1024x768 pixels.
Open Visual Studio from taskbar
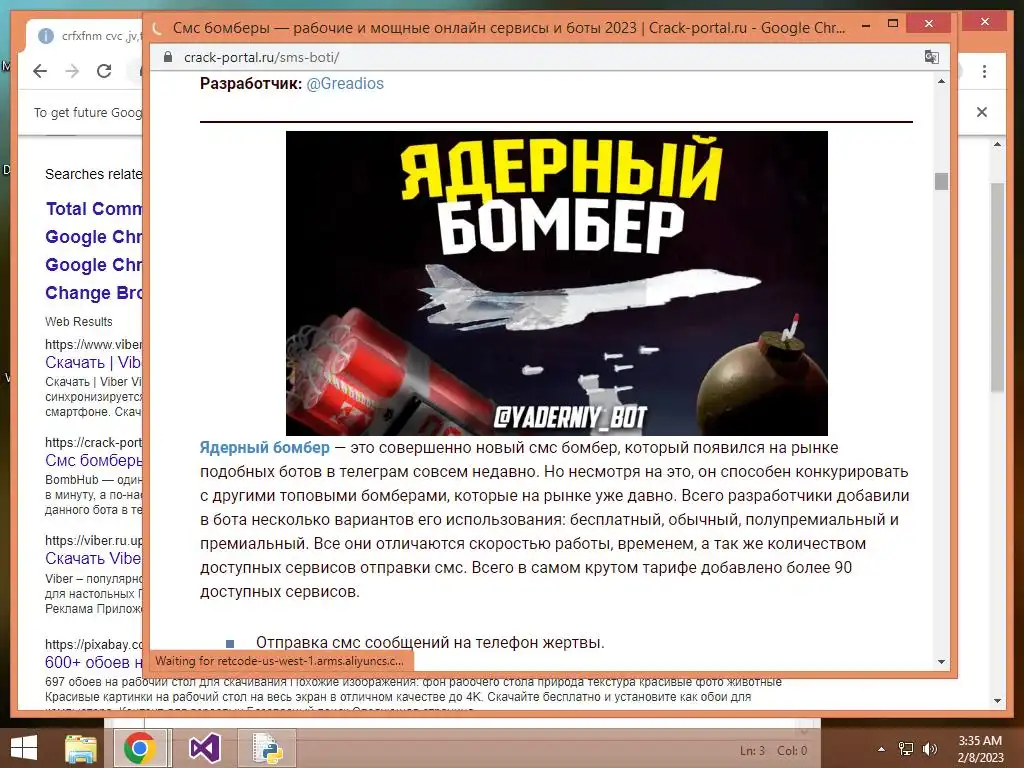[x=204, y=748]
